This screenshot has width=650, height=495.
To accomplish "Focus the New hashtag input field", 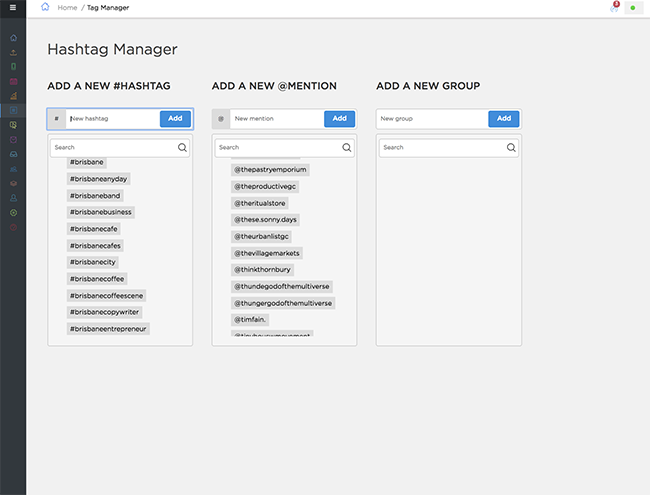I will click(x=113, y=119).
